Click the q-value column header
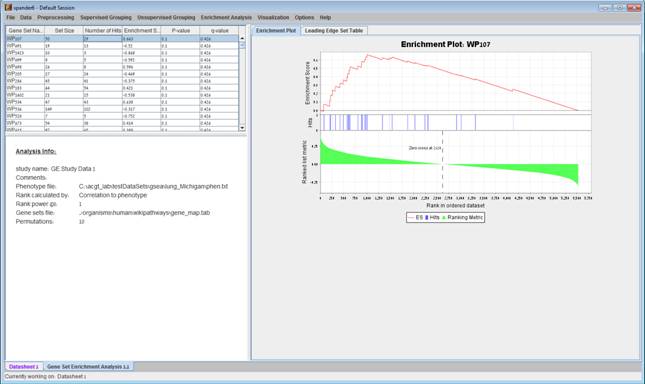This screenshot has height=384, width=645. 219,30
